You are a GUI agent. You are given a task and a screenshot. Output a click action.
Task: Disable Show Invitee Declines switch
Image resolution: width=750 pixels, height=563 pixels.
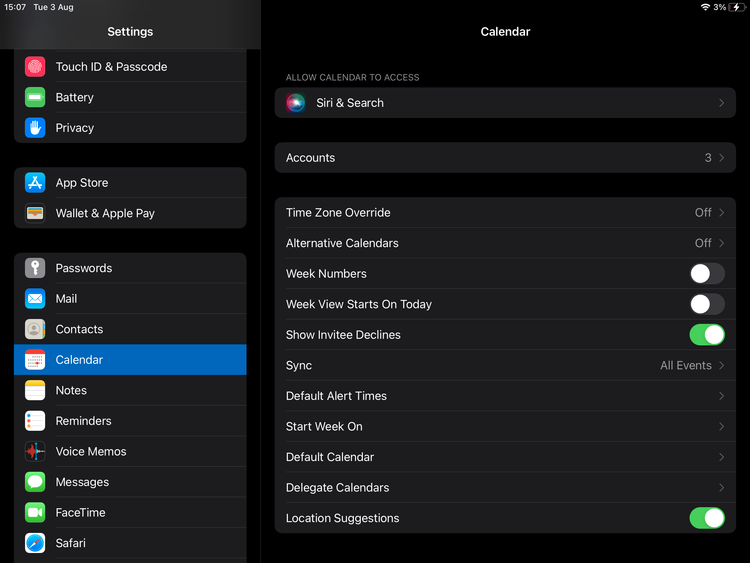click(707, 335)
